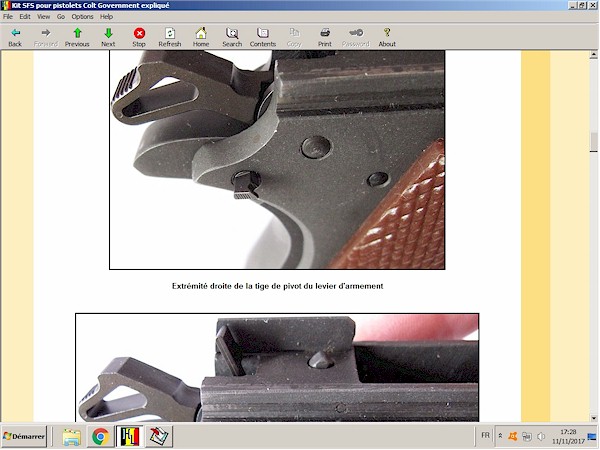Open the View menu
The width and height of the screenshot is (600, 450).
tap(44, 16)
